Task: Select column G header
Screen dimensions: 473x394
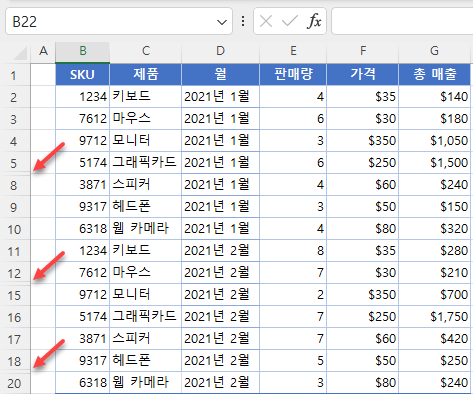Action: pyautogui.click(x=434, y=51)
